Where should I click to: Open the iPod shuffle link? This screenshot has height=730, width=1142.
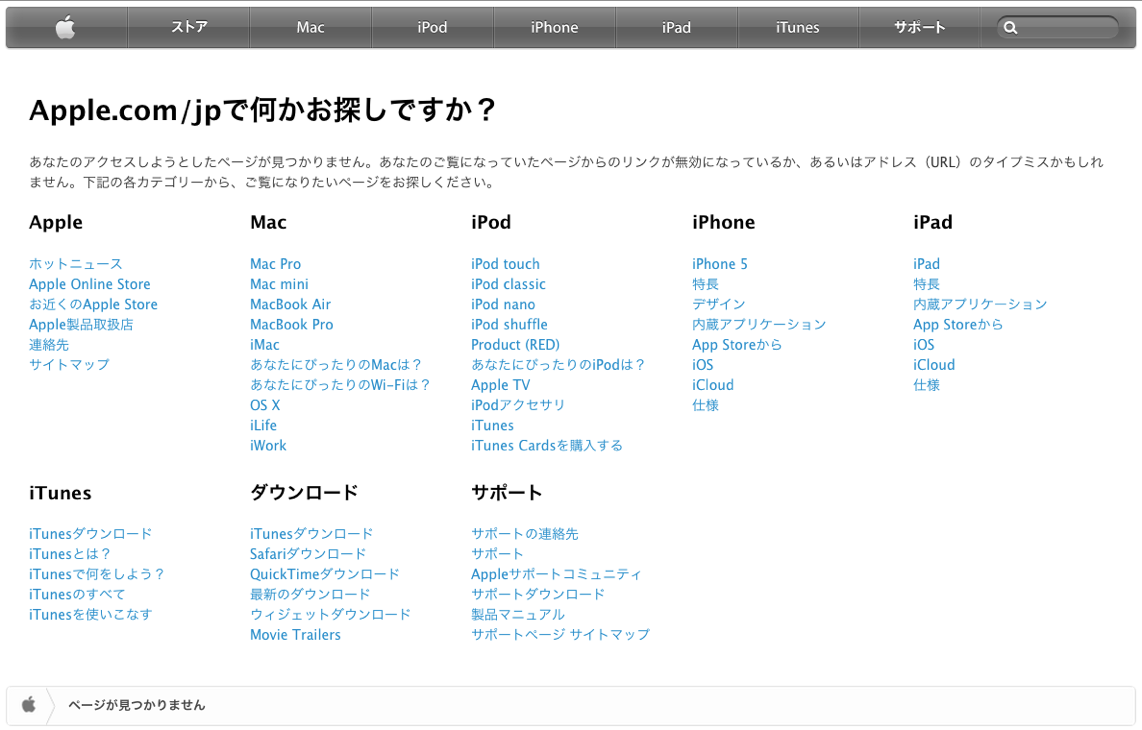(x=509, y=324)
